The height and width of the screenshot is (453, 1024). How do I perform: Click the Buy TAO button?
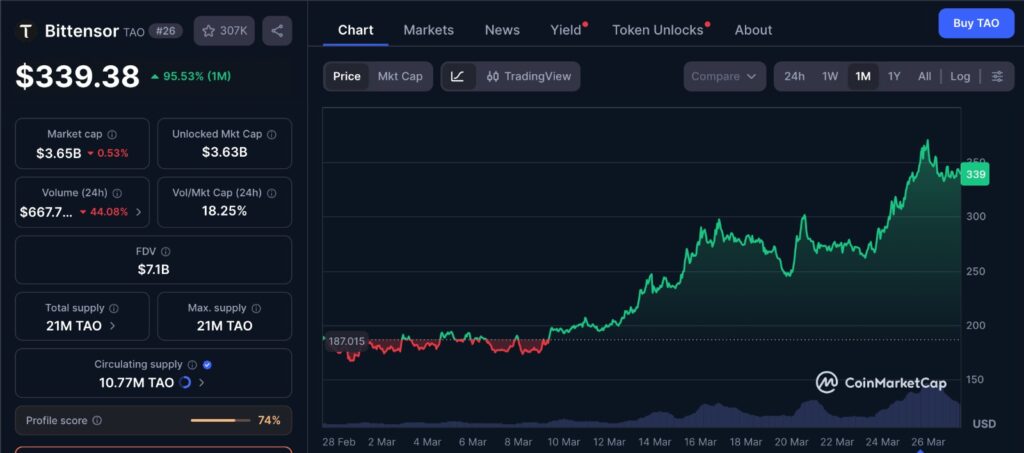[x=976, y=23]
